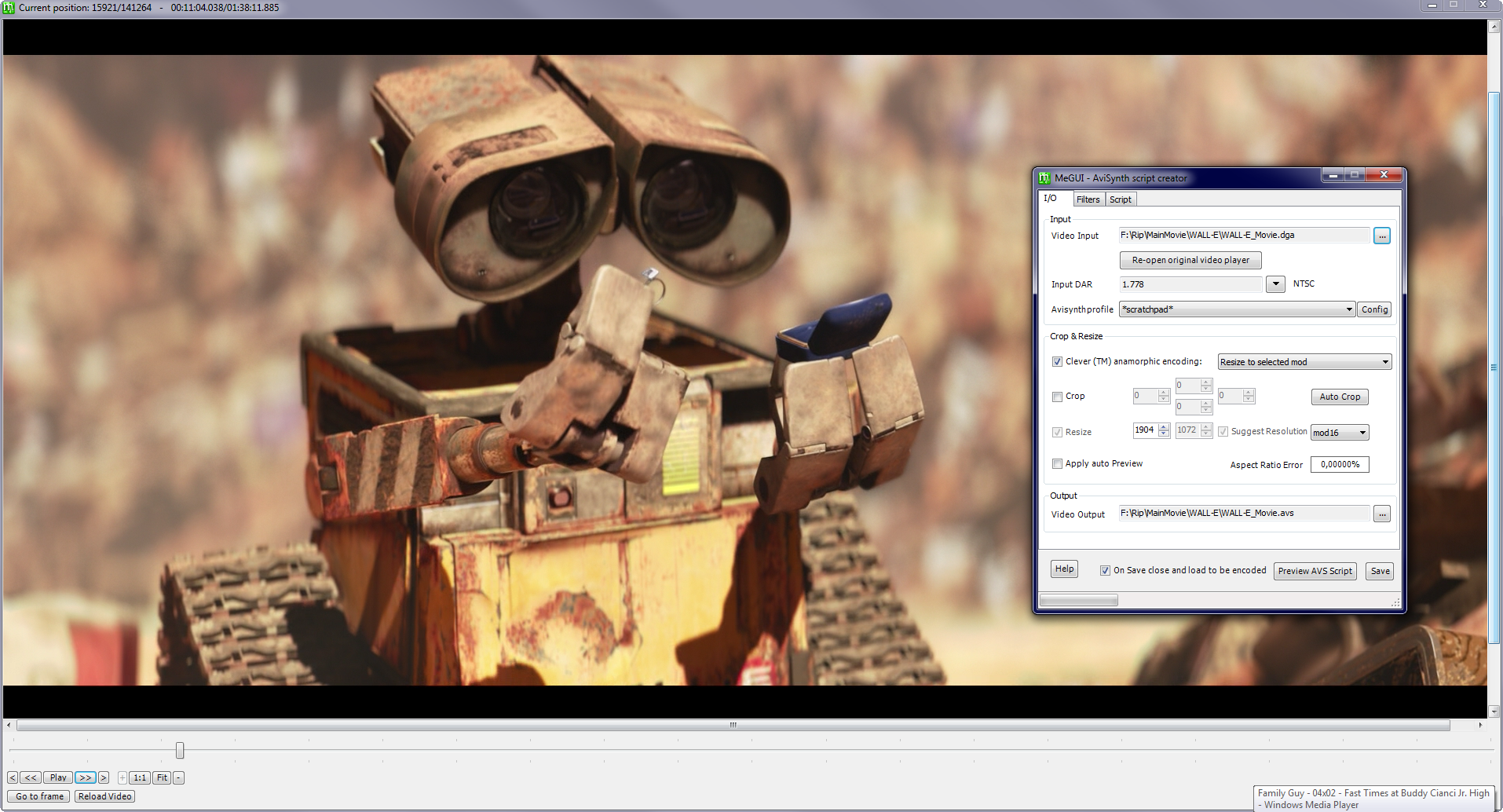The height and width of the screenshot is (812, 1503).
Task: Close the AviSynth script creator window
Action: [1384, 175]
